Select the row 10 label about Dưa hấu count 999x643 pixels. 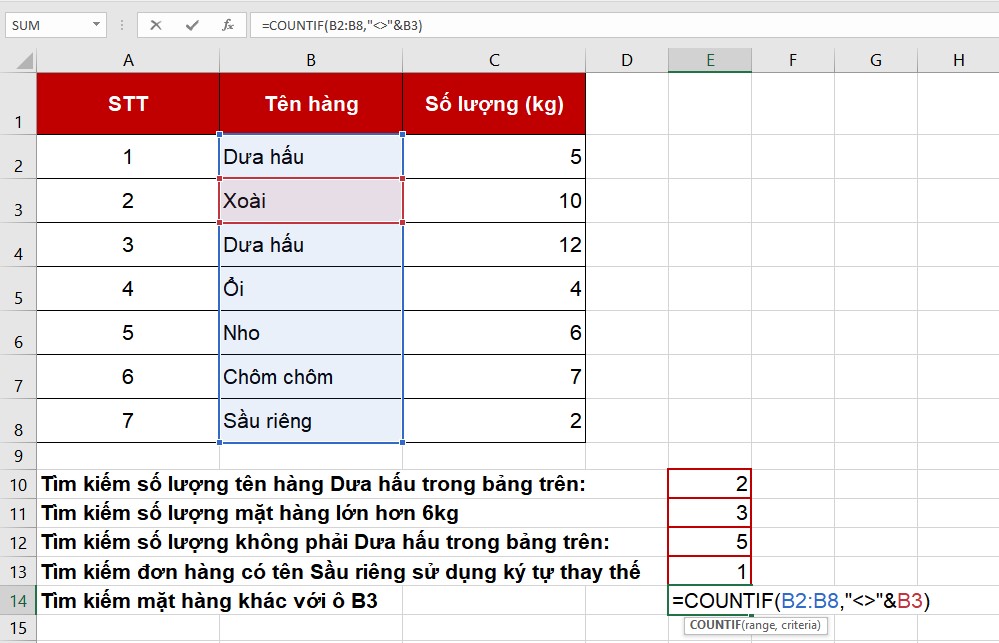coord(313,484)
